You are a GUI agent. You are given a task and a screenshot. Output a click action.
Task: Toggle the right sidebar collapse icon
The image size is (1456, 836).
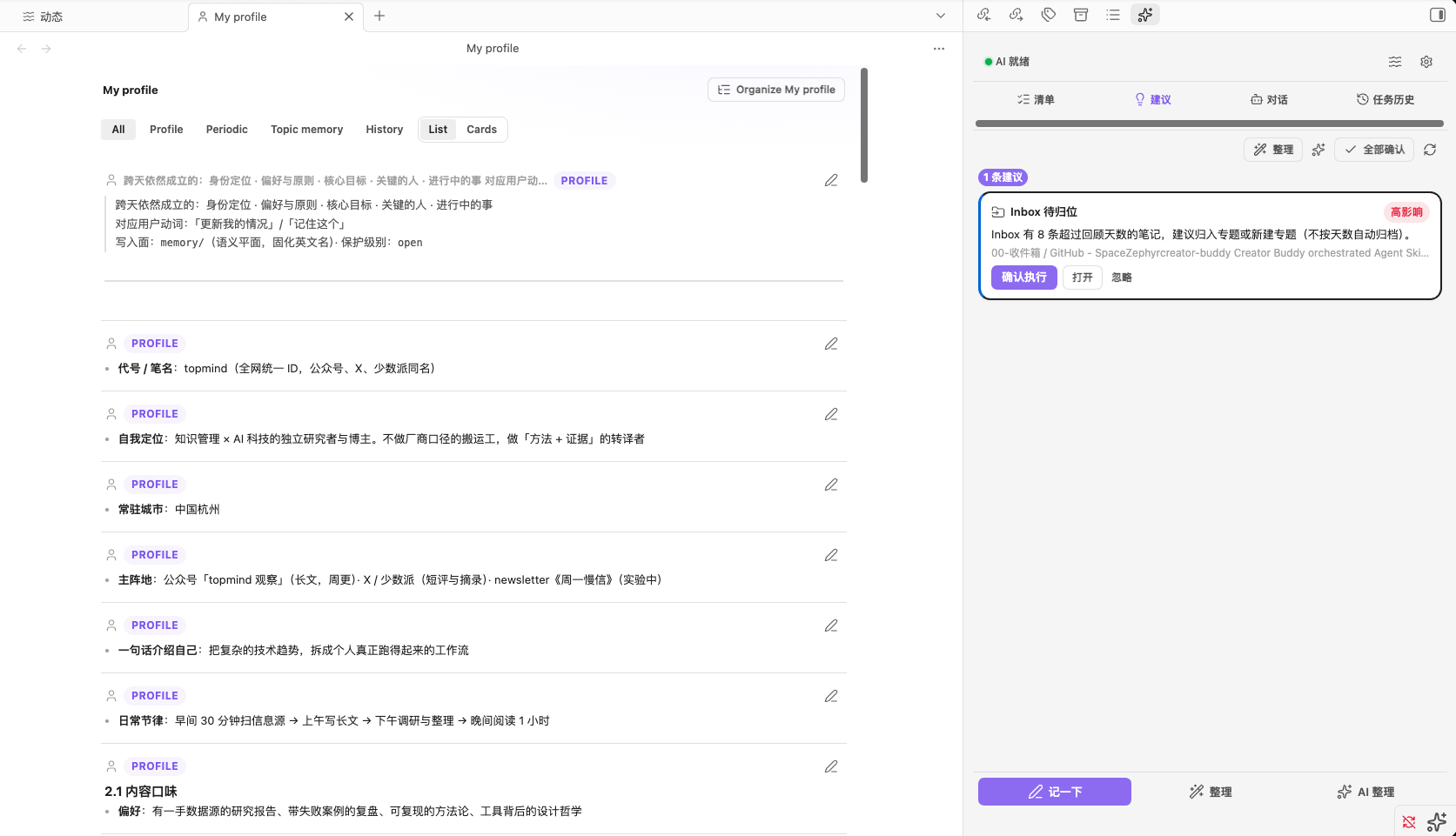pos(1437,15)
